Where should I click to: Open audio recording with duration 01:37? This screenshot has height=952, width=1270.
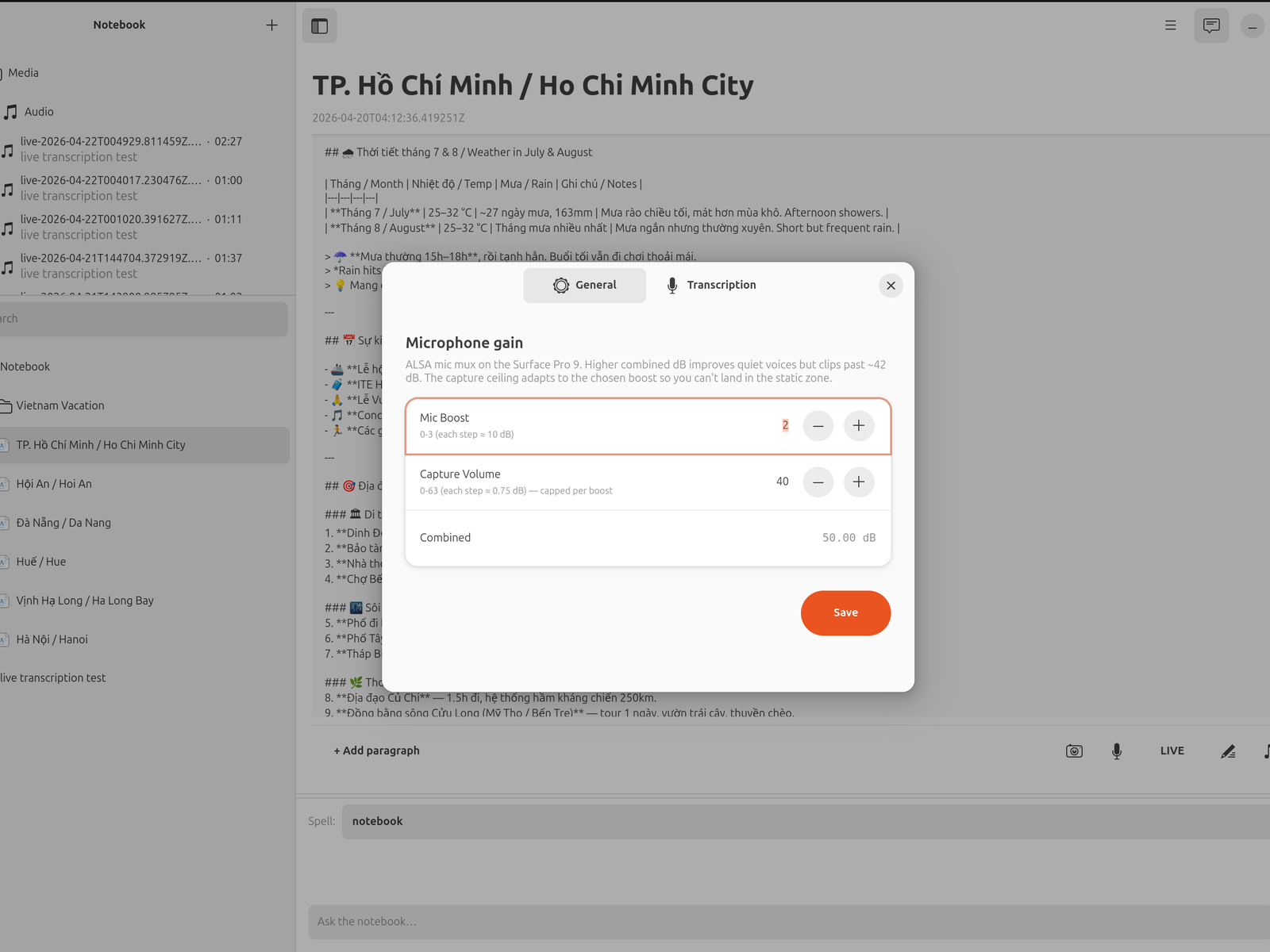point(131,266)
